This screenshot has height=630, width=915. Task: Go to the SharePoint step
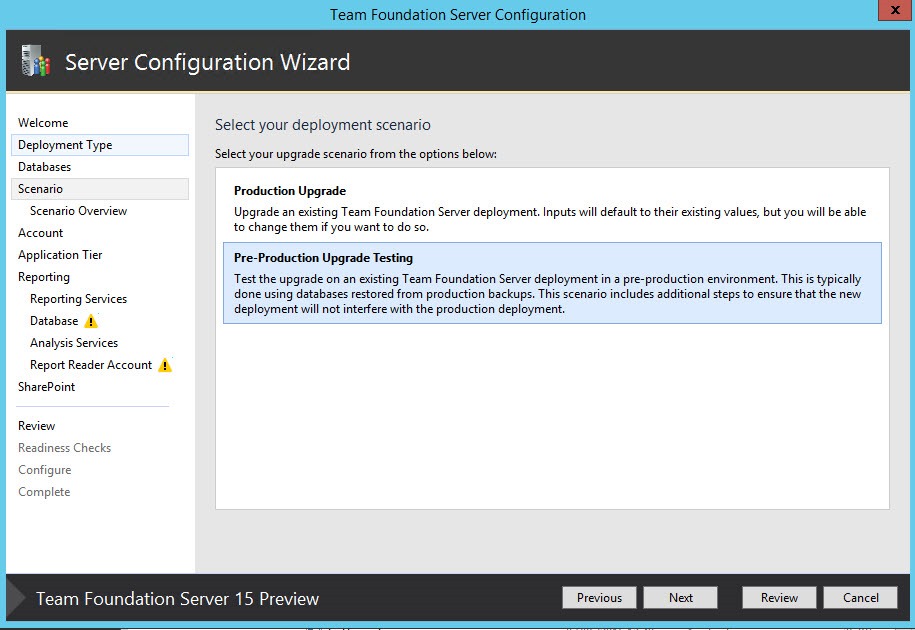click(x=47, y=387)
